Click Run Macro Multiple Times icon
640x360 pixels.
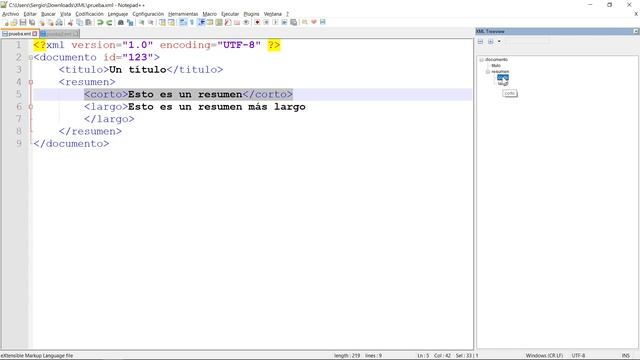pyautogui.click(x=284, y=22)
